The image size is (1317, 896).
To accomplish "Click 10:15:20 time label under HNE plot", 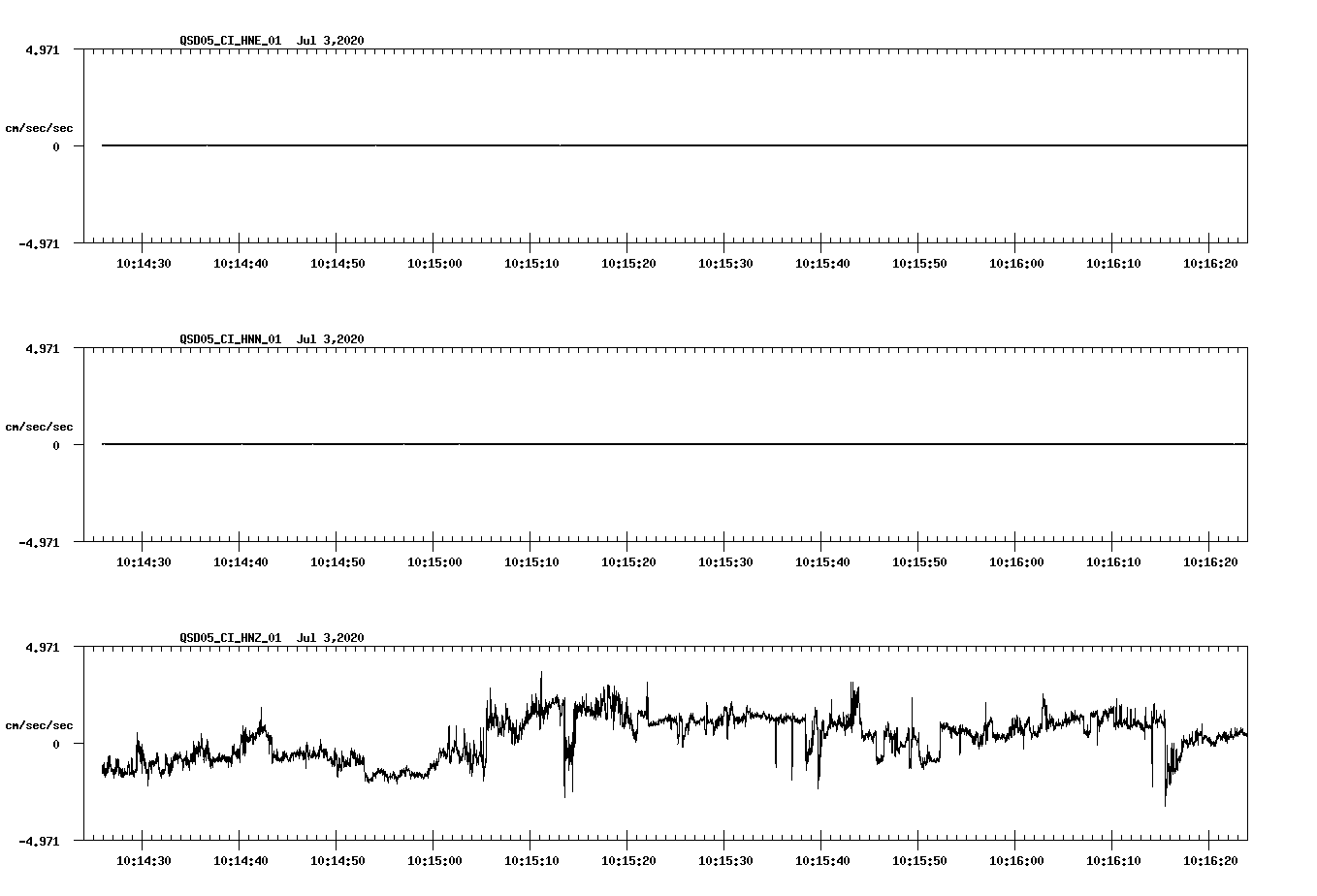I will tap(628, 264).
